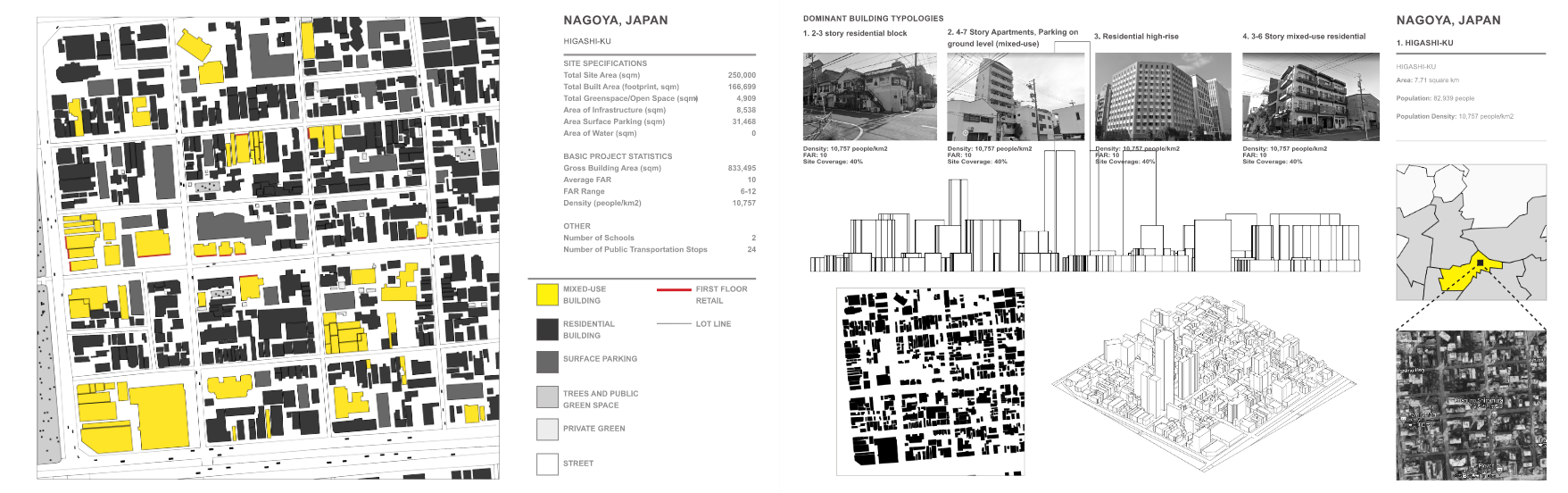1568x493 pixels.
Task: Click the 'Population: 82,939 people' text
Action: pyautogui.click(x=1435, y=98)
